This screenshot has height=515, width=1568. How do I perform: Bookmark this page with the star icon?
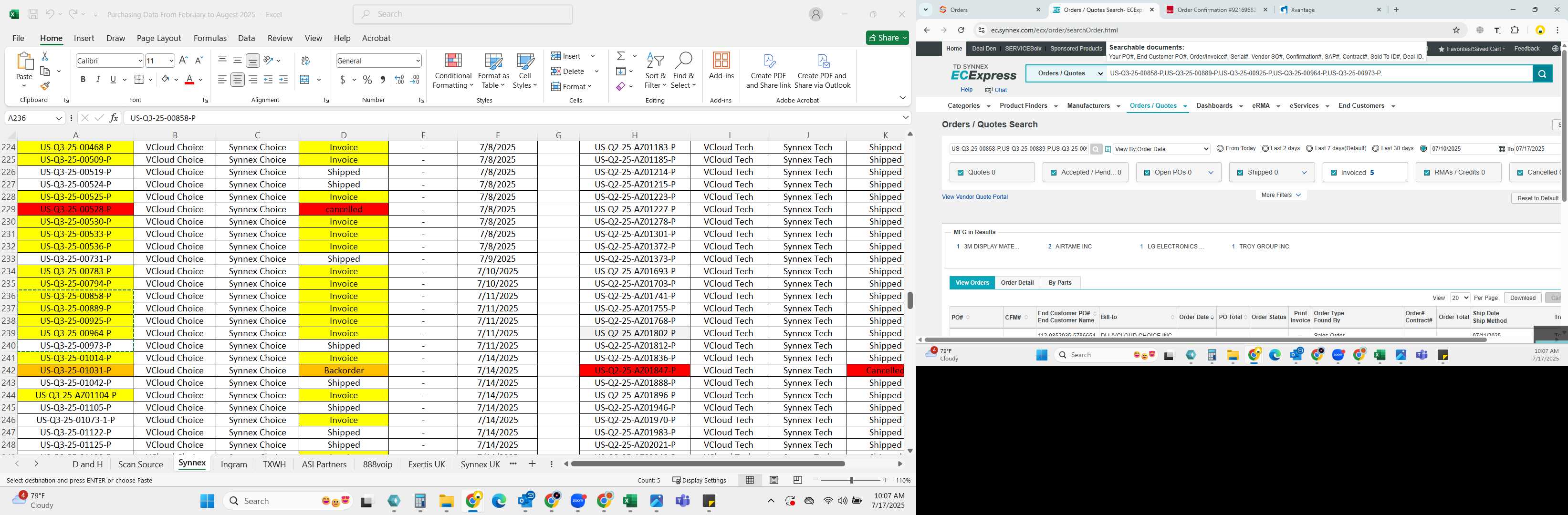pyautogui.click(x=1456, y=30)
